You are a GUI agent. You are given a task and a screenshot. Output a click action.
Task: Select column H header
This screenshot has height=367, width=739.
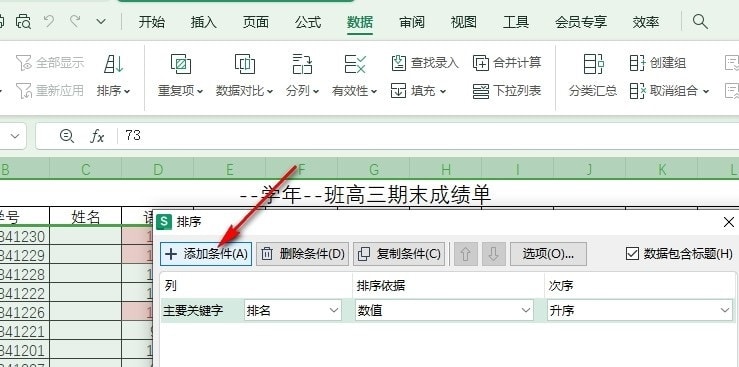[445, 170]
